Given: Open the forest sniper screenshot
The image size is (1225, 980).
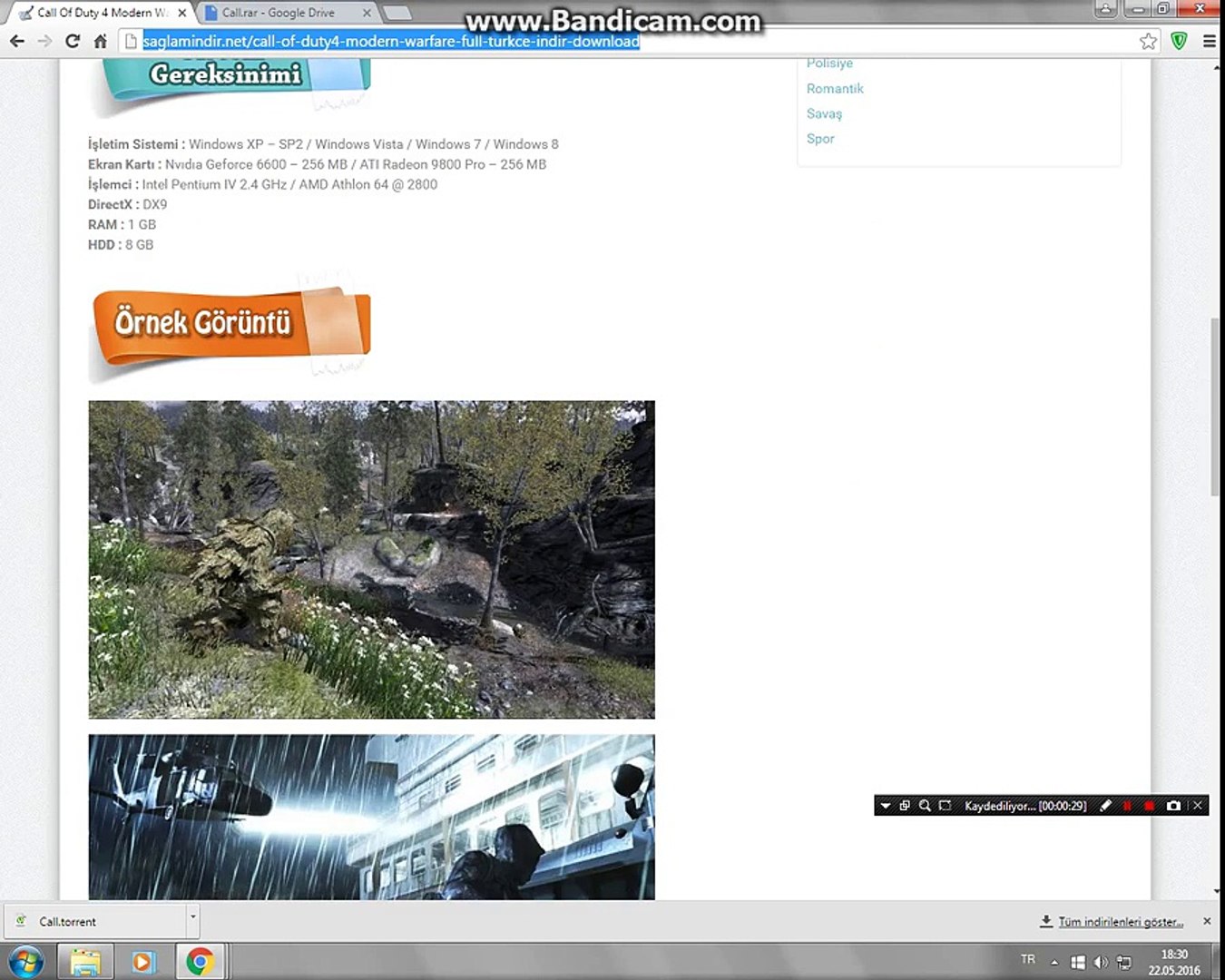Looking at the screenshot, I should click(x=371, y=560).
